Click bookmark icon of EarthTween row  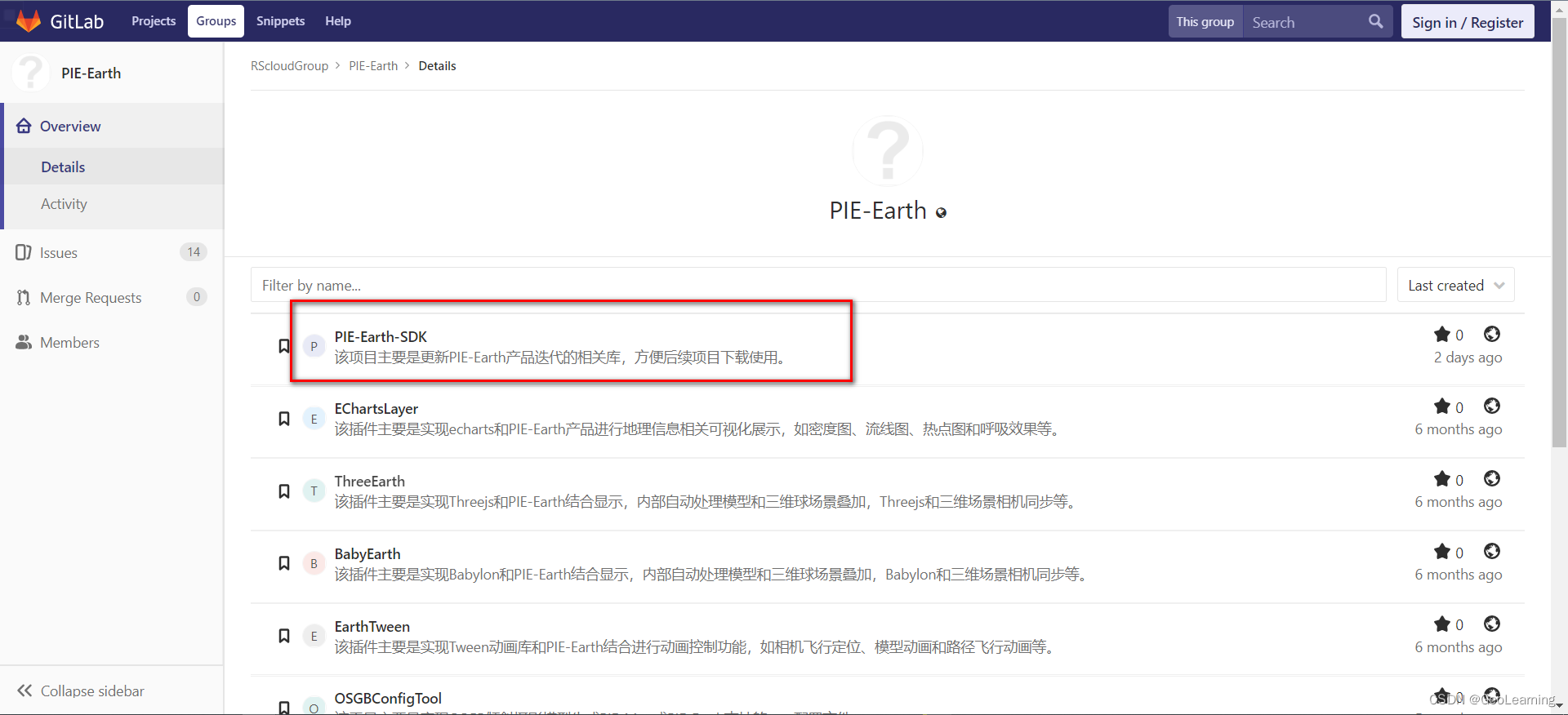tap(284, 636)
